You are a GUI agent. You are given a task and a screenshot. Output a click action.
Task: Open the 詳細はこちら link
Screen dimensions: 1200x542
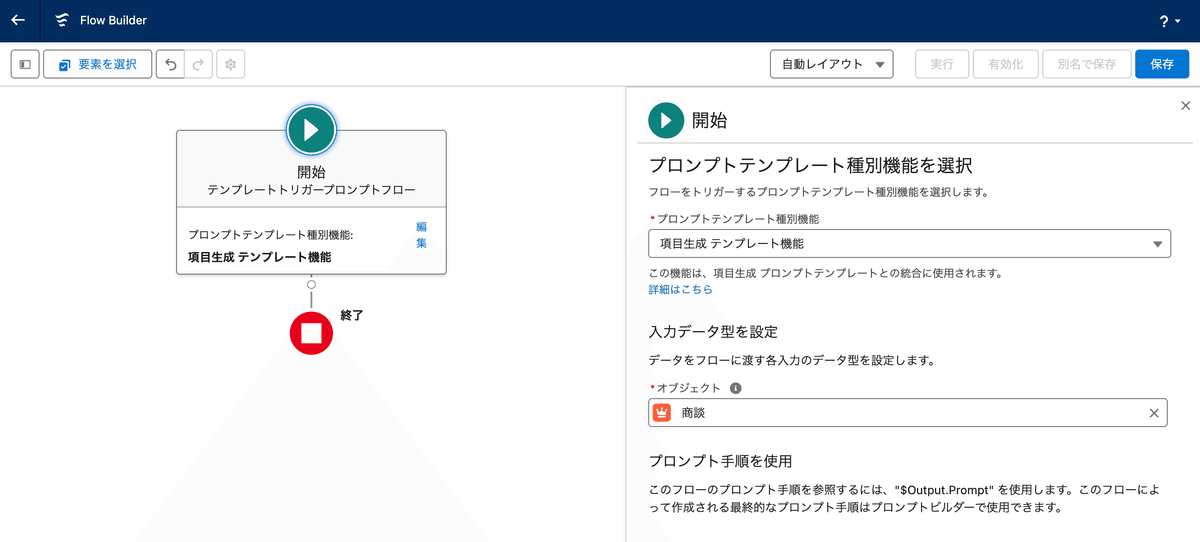681,289
